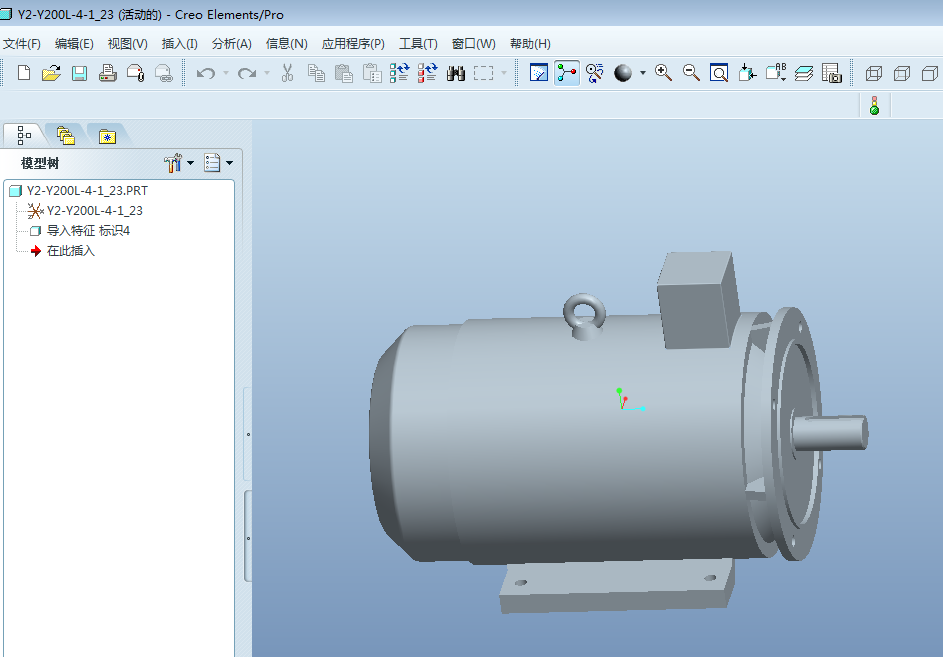Open the Reorient view icon
This screenshot has height=657, width=943.
pyautogui.click(x=748, y=73)
